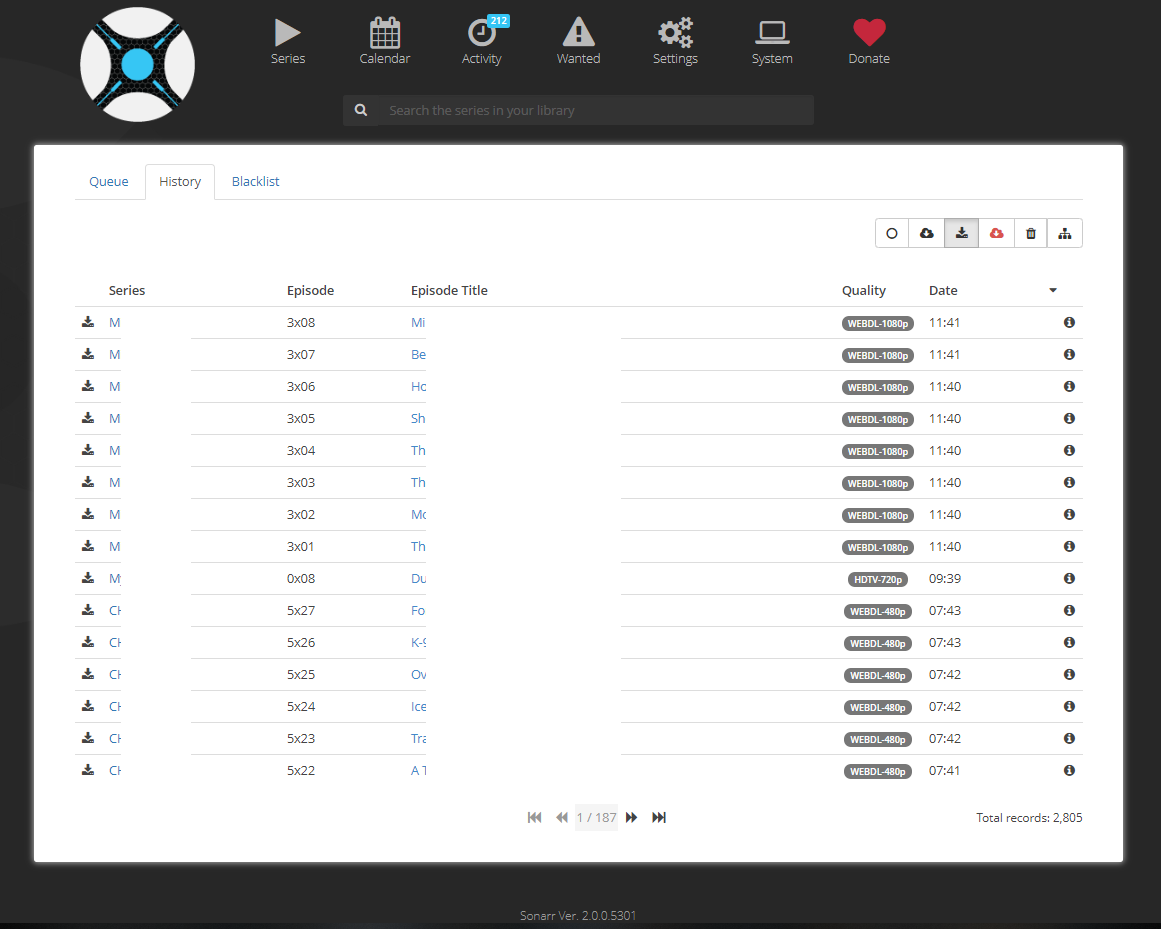Filter history by imported downloads
The height and width of the screenshot is (929, 1161).
tap(961, 233)
